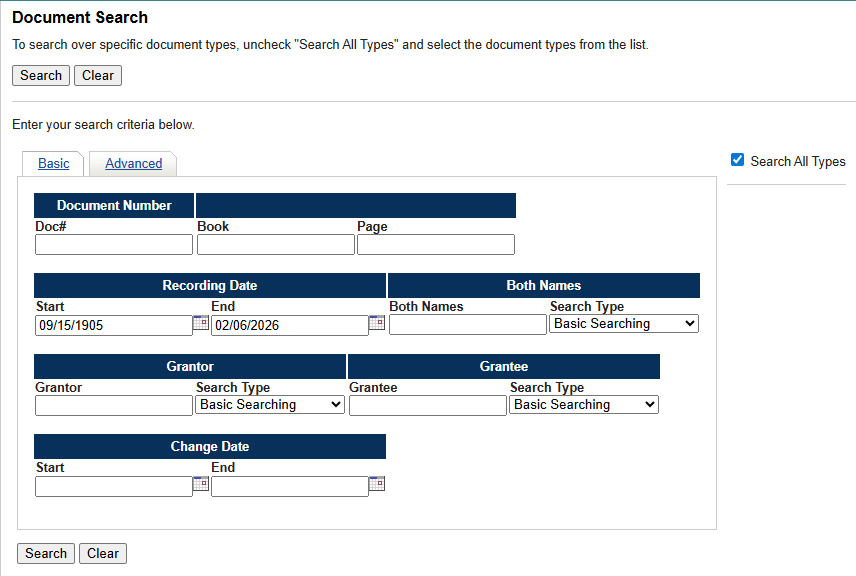Uncheck the Search All Types checkbox

(738, 160)
